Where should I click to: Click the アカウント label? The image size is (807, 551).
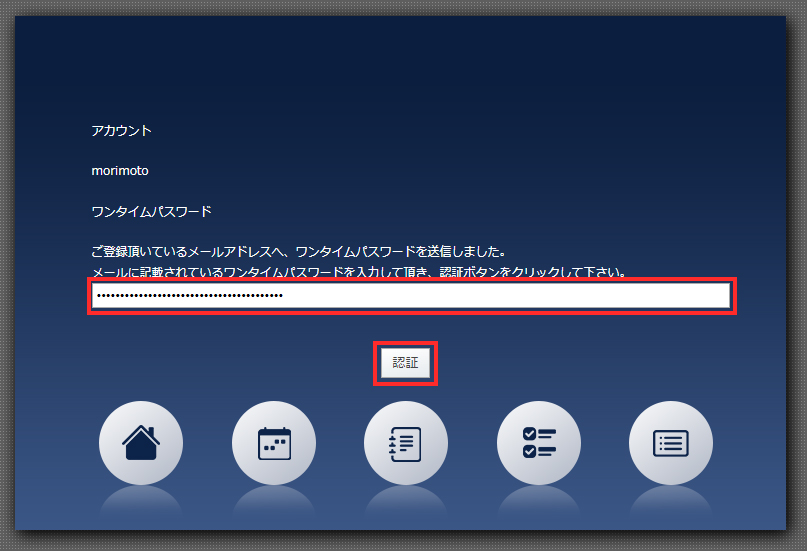121,131
